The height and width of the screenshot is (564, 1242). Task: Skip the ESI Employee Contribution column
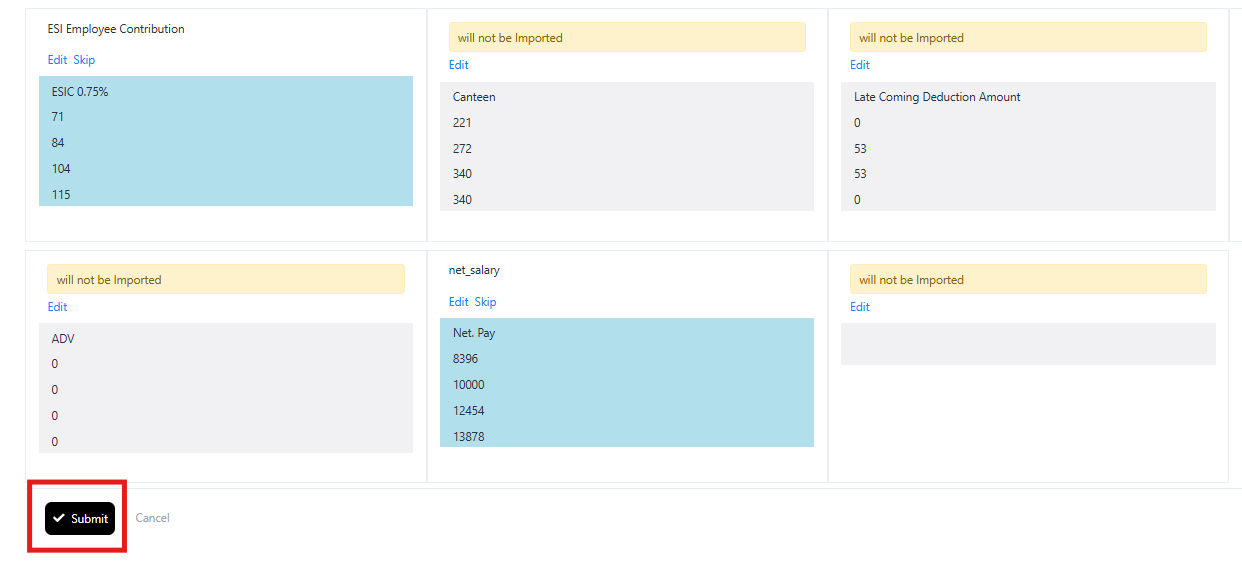coord(84,60)
